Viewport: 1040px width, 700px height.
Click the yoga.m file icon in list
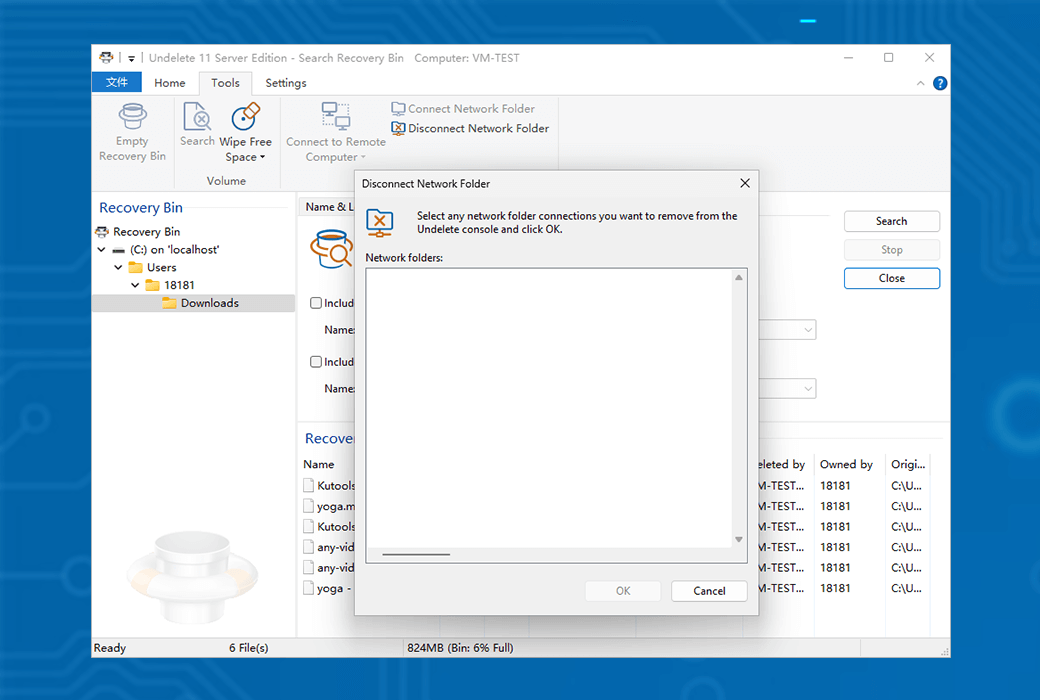point(310,506)
